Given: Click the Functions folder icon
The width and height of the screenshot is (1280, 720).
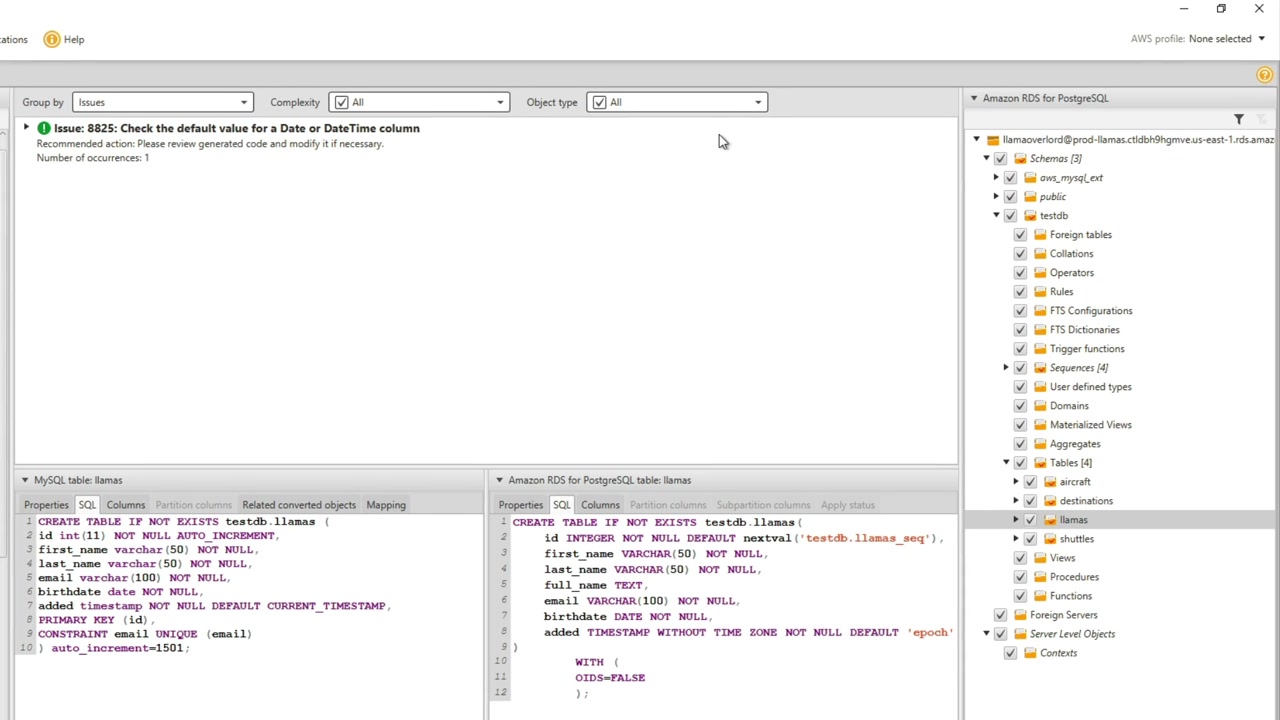Looking at the screenshot, I should [x=1040, y=596].
